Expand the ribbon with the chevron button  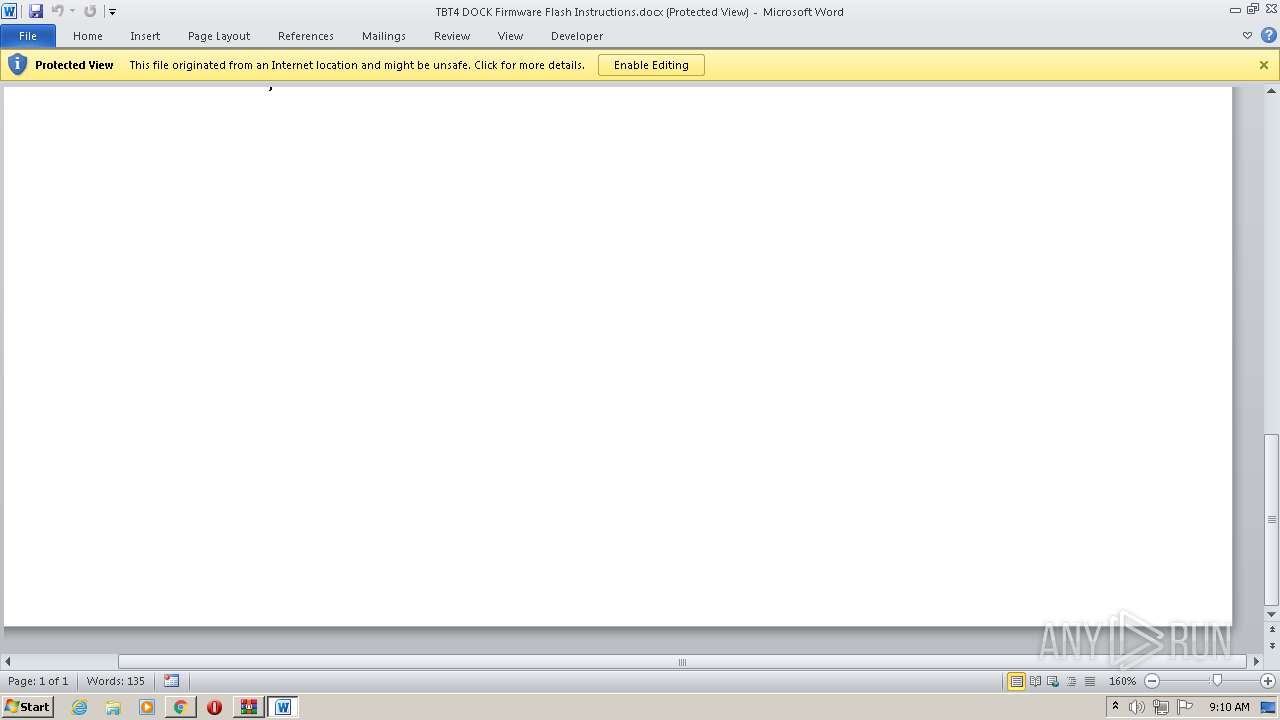[x=1247, y=36]
